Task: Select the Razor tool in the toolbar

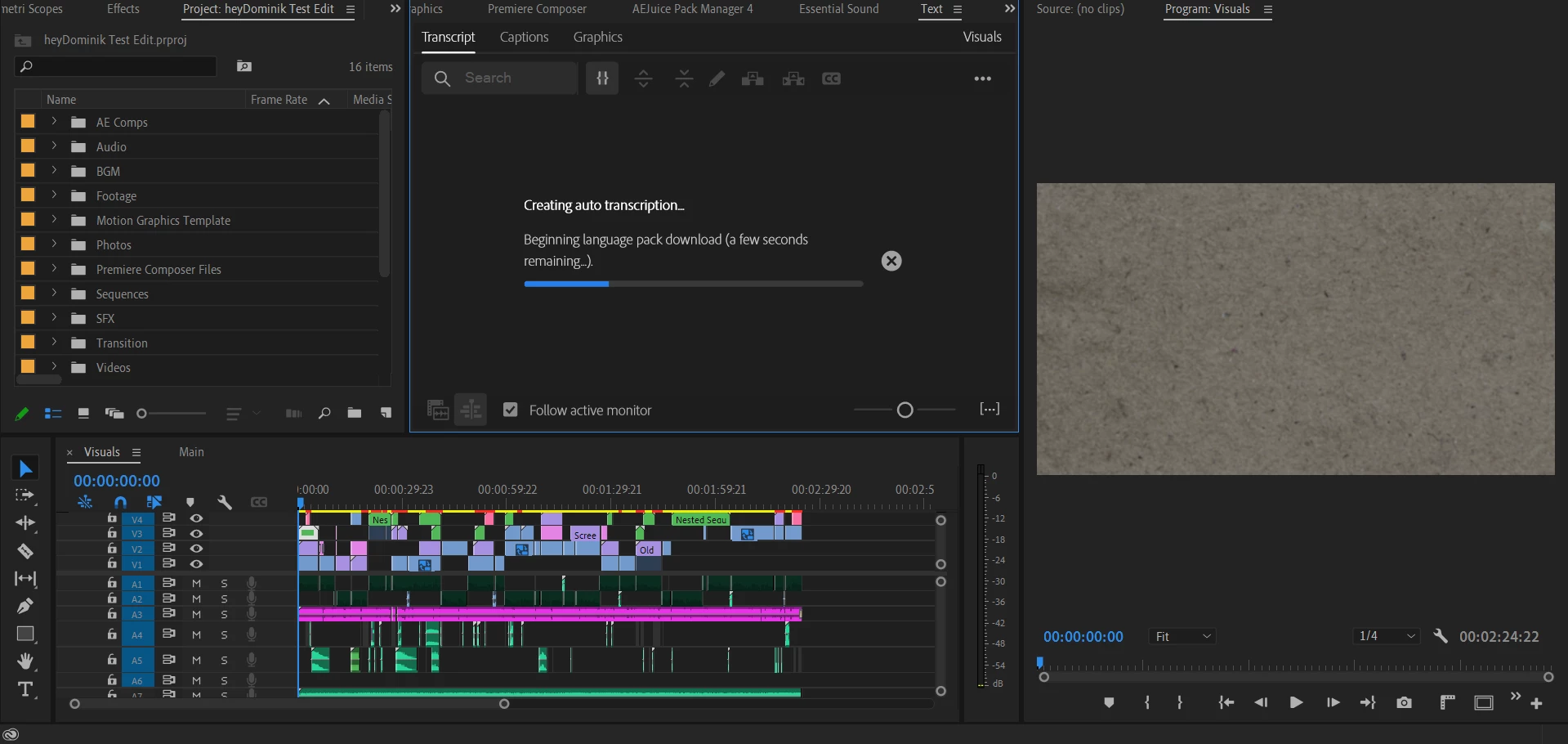Action: (x=25, y=551)
